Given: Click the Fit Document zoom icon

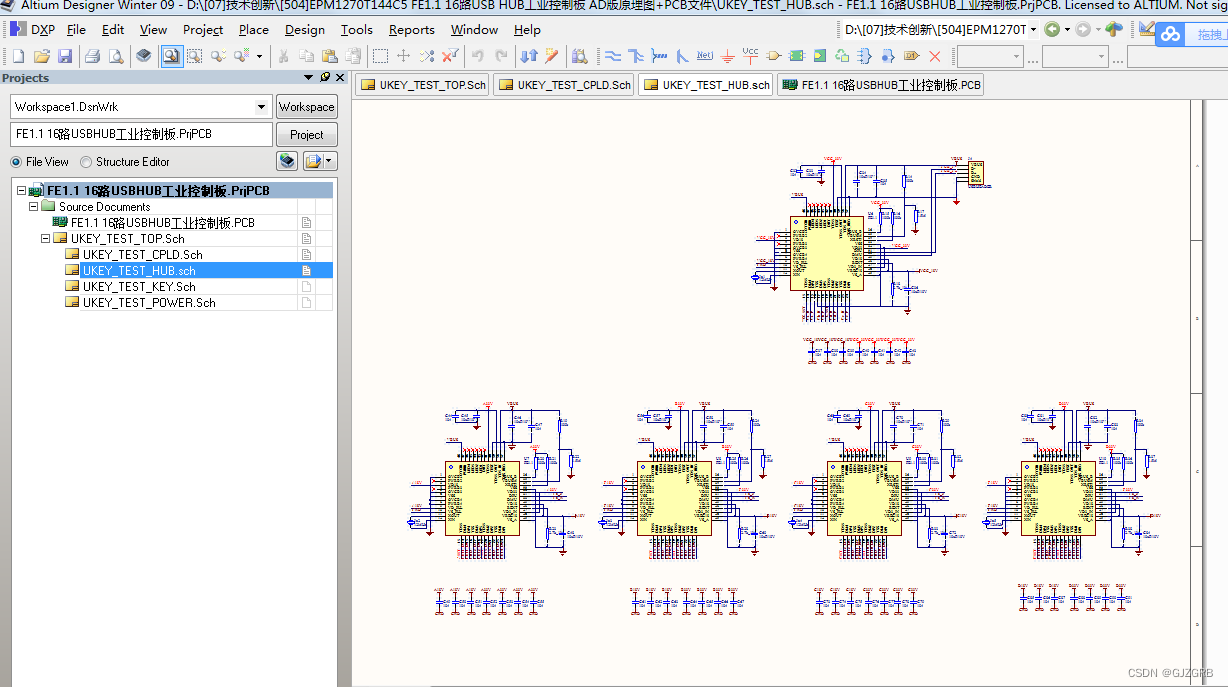Looking at the screenshot, I should (171, 56).
